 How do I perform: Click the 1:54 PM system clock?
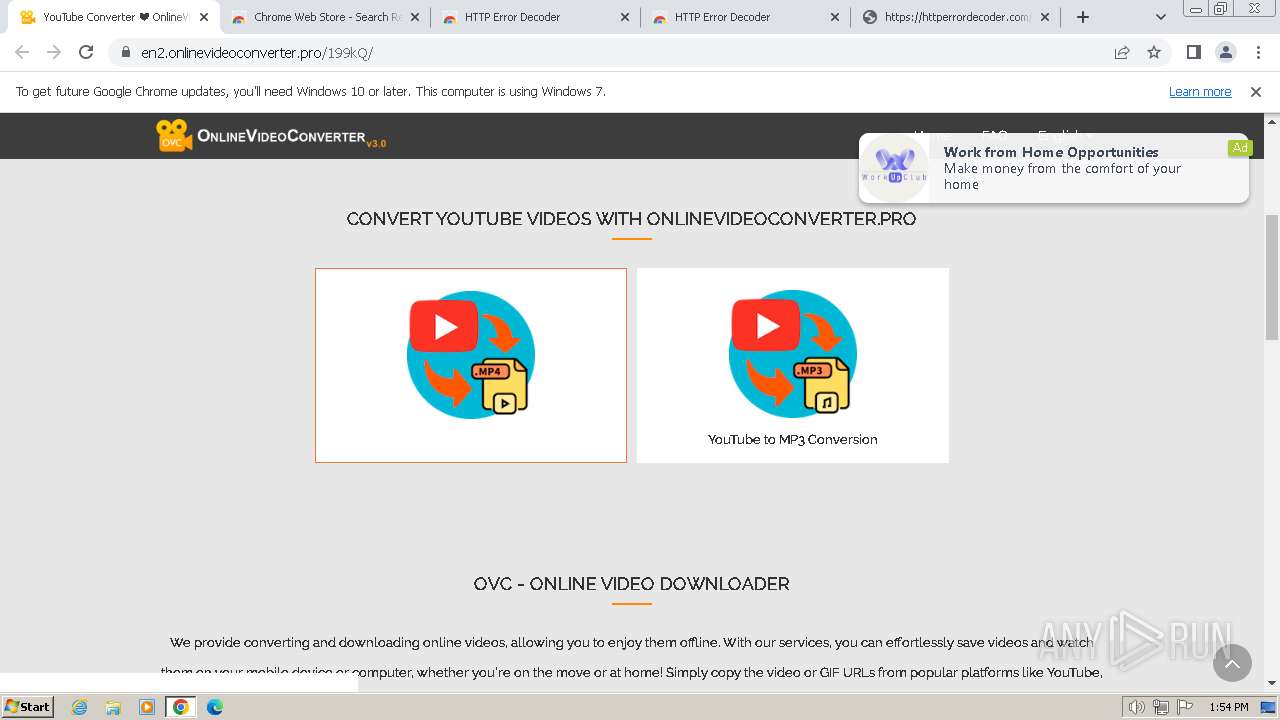pos(1228,707)
